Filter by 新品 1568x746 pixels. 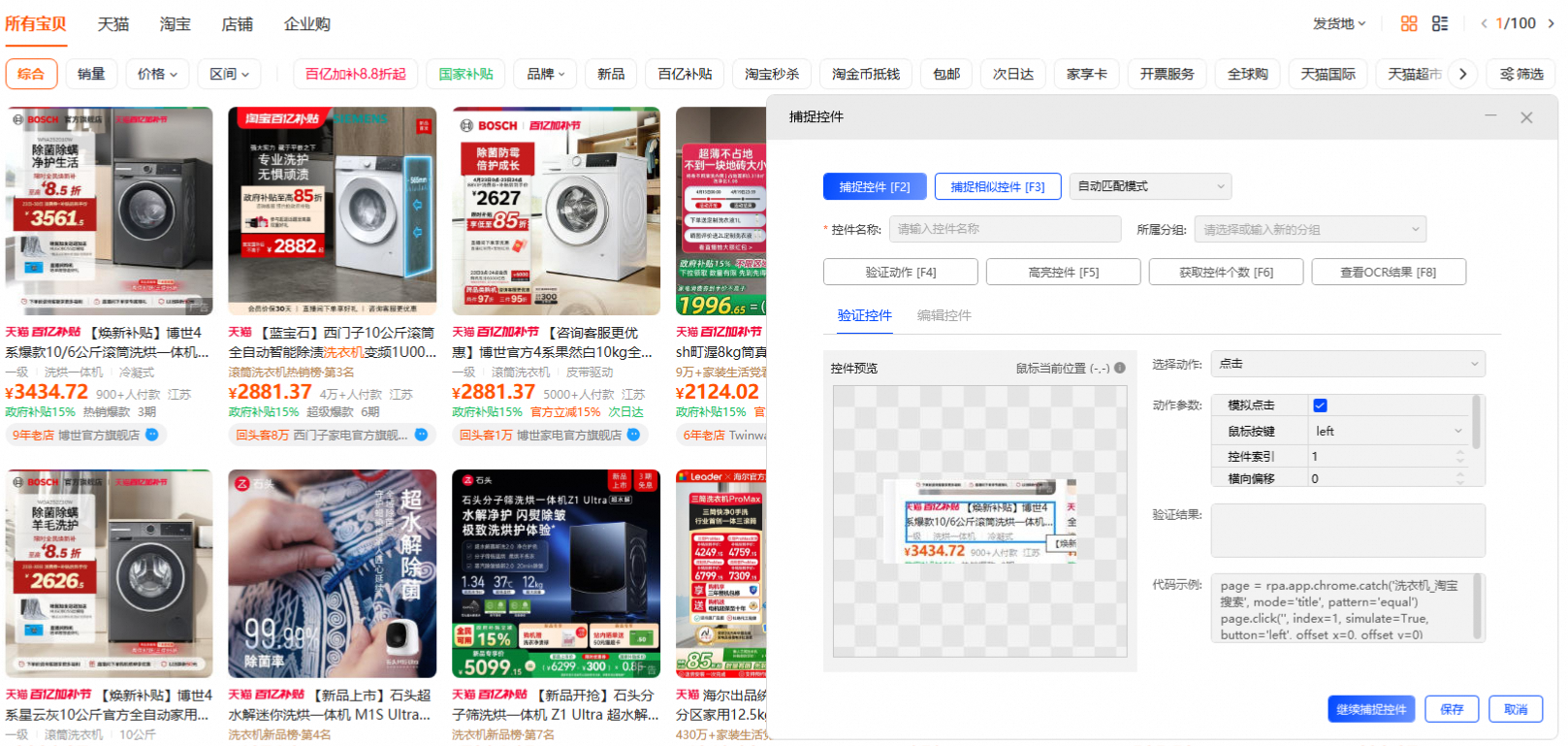click(x=611, y=74)
